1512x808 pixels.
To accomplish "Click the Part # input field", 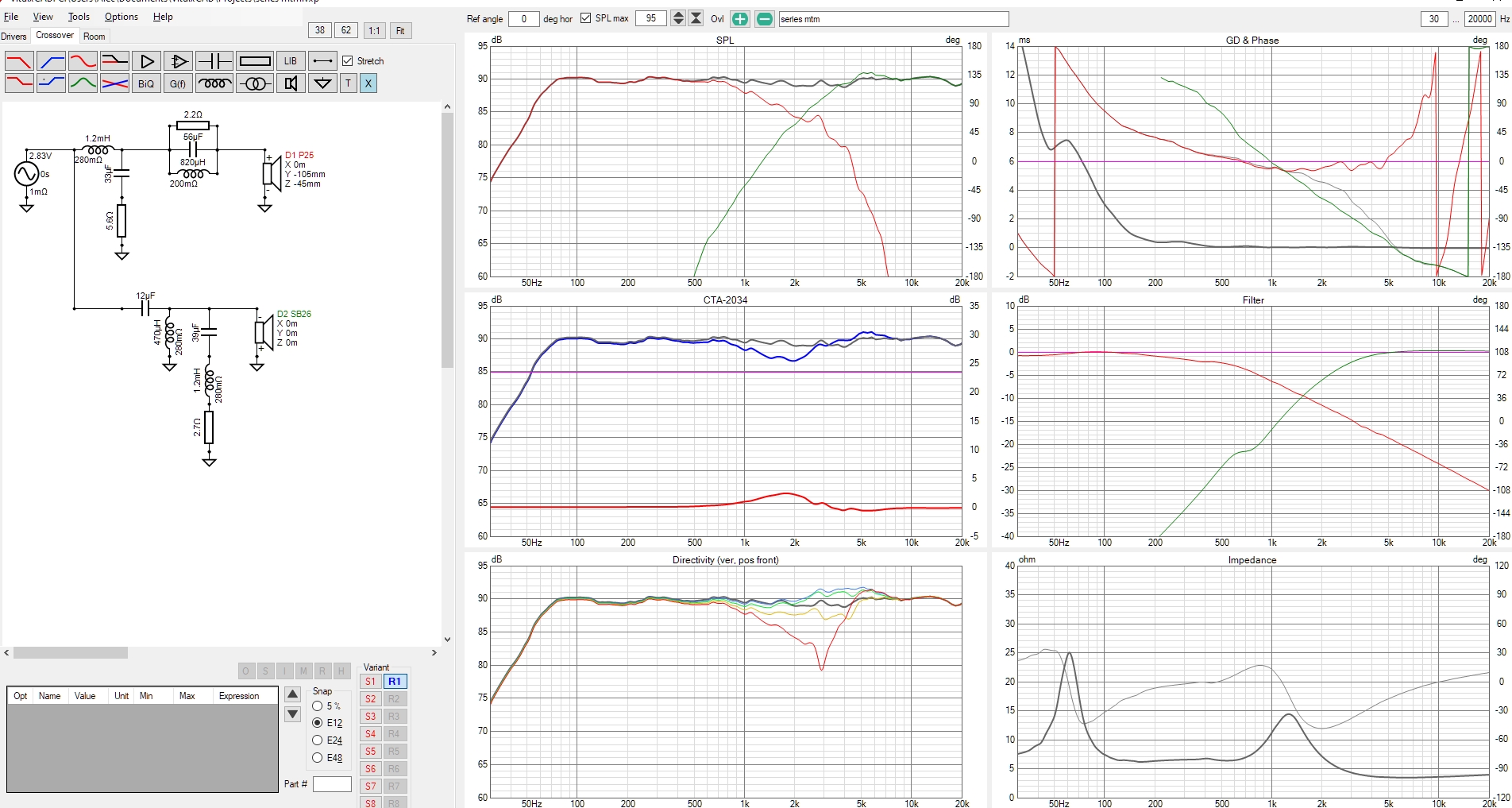I will click(x=332, y=784).
